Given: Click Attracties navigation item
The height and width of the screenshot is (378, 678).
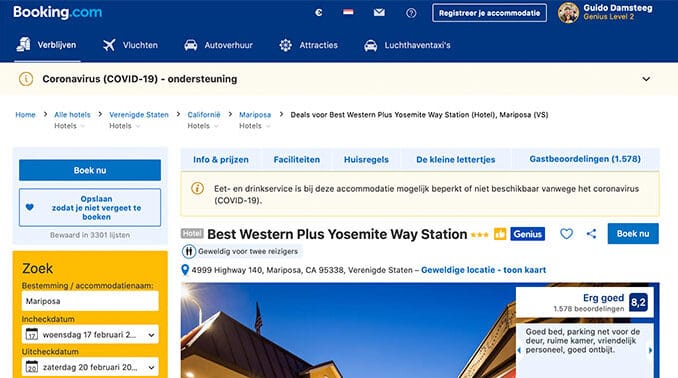Looking at the screenshot, I should click(308, 45).
